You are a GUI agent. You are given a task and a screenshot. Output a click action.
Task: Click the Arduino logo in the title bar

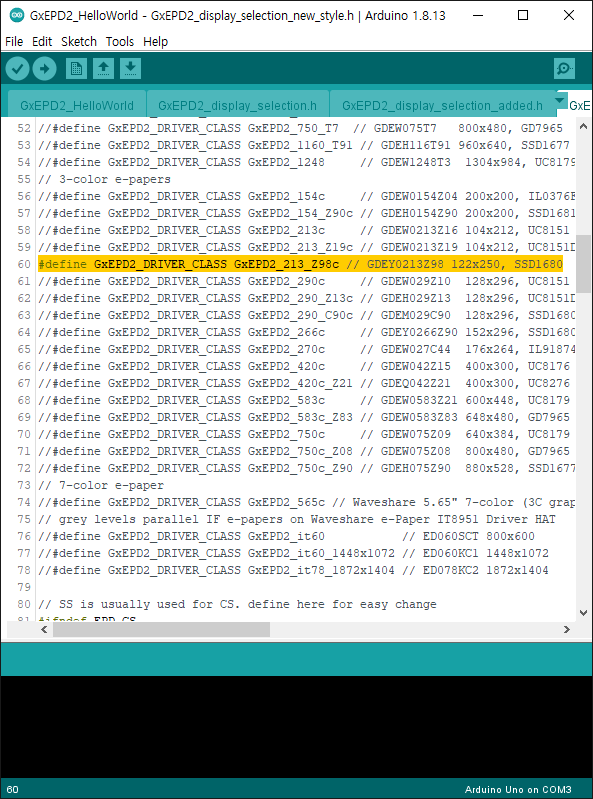(17, 15)
